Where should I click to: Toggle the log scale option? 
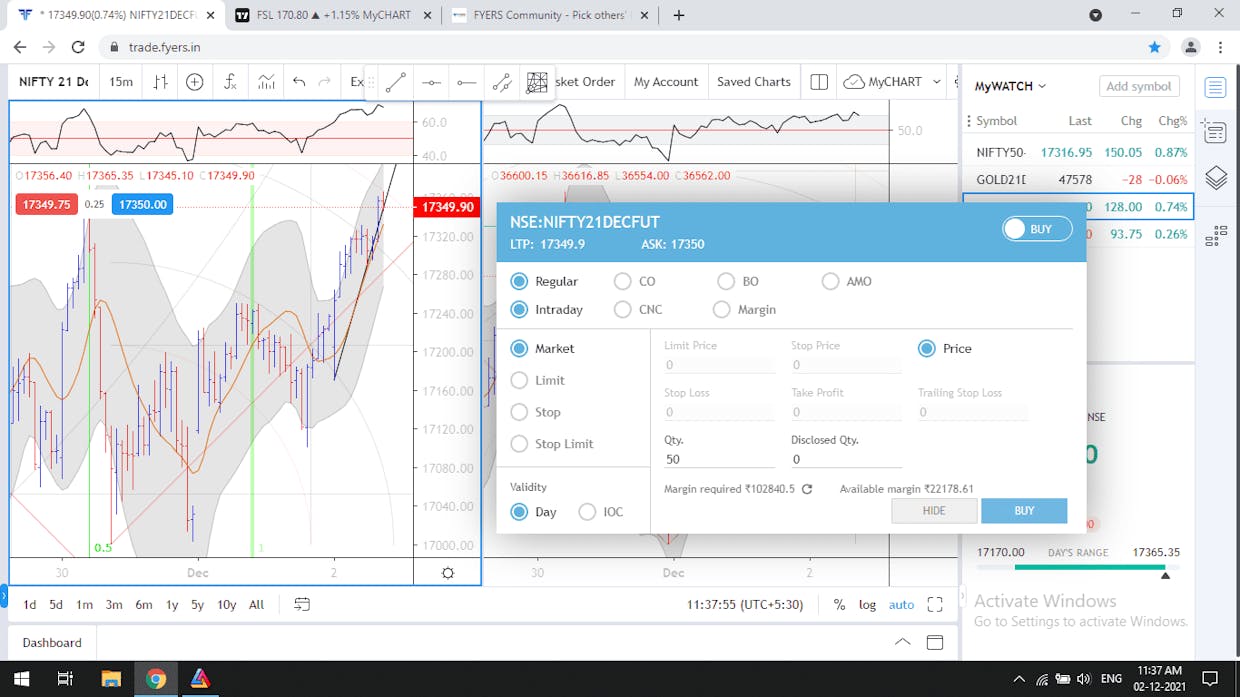867,604
